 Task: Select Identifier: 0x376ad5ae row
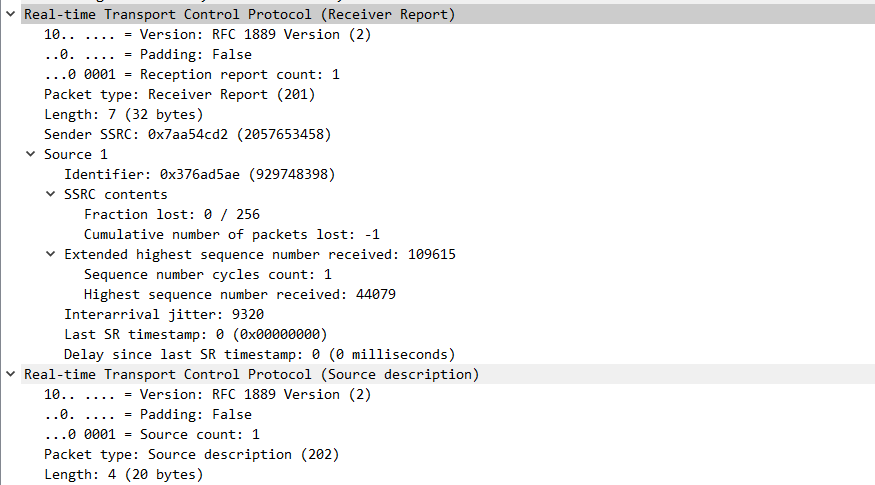point(200,174)
